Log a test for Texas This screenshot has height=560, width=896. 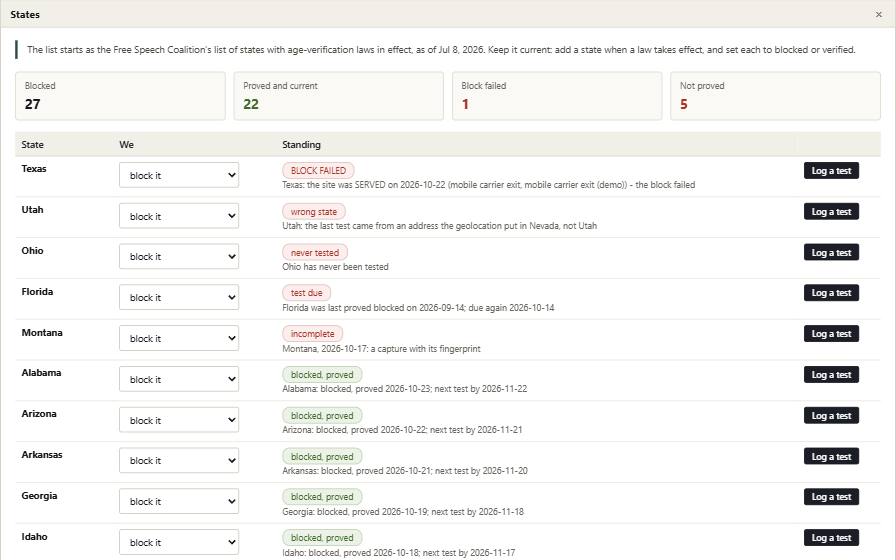click(831, 170)
